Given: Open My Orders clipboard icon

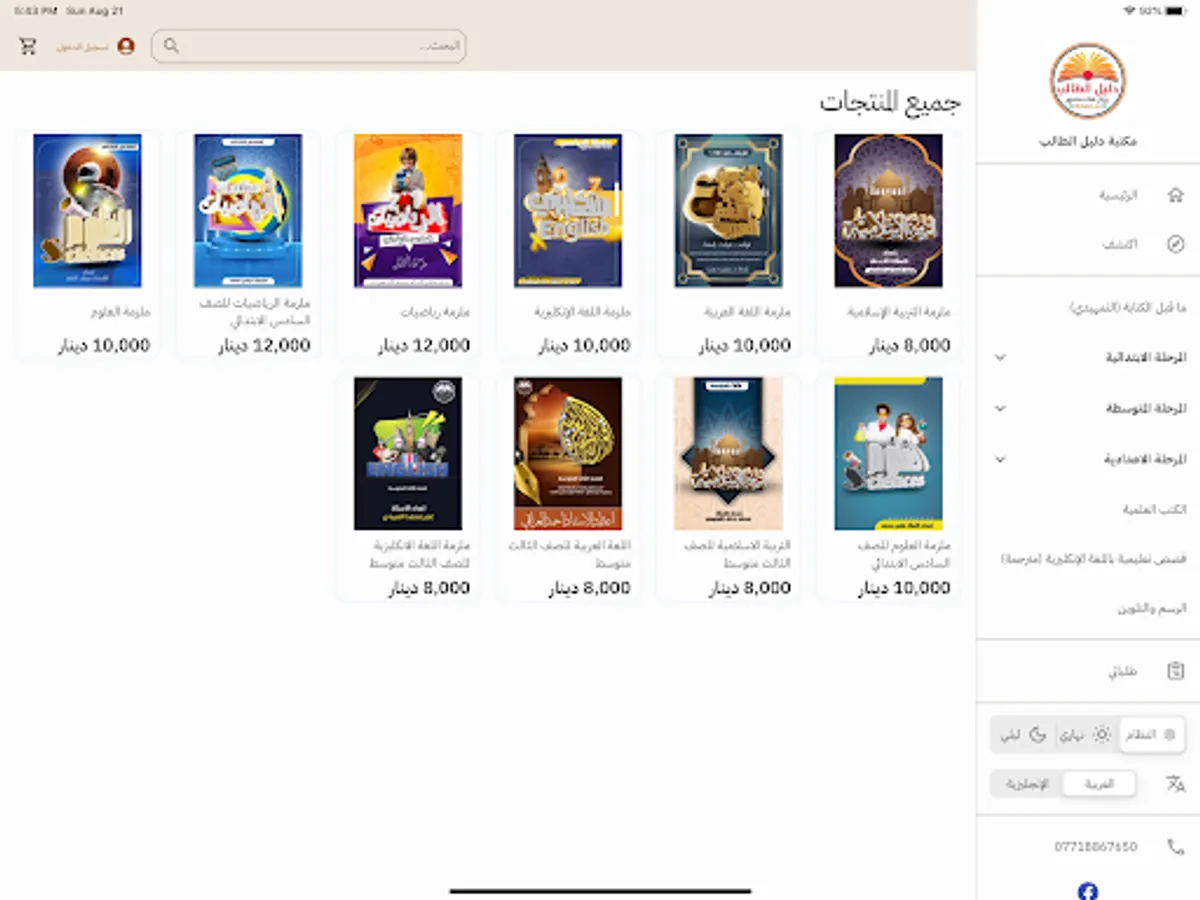Looking at the screenshot, I should (x=1175, y=671).
